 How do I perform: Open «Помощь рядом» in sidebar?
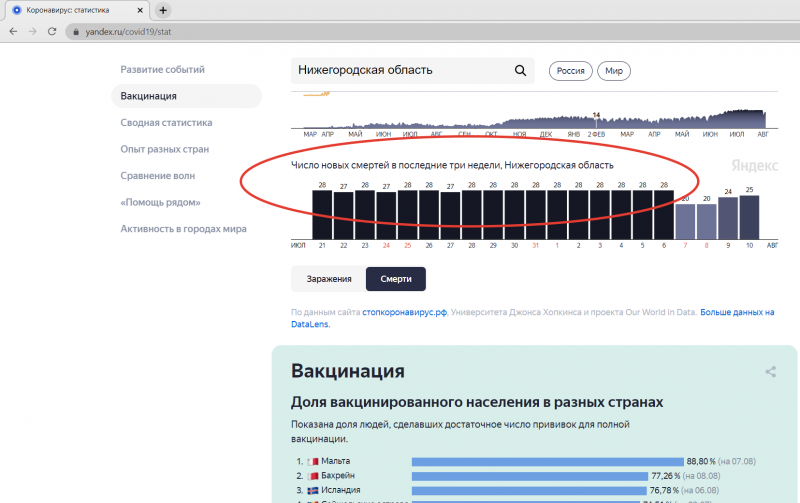(x=160, y=202)
